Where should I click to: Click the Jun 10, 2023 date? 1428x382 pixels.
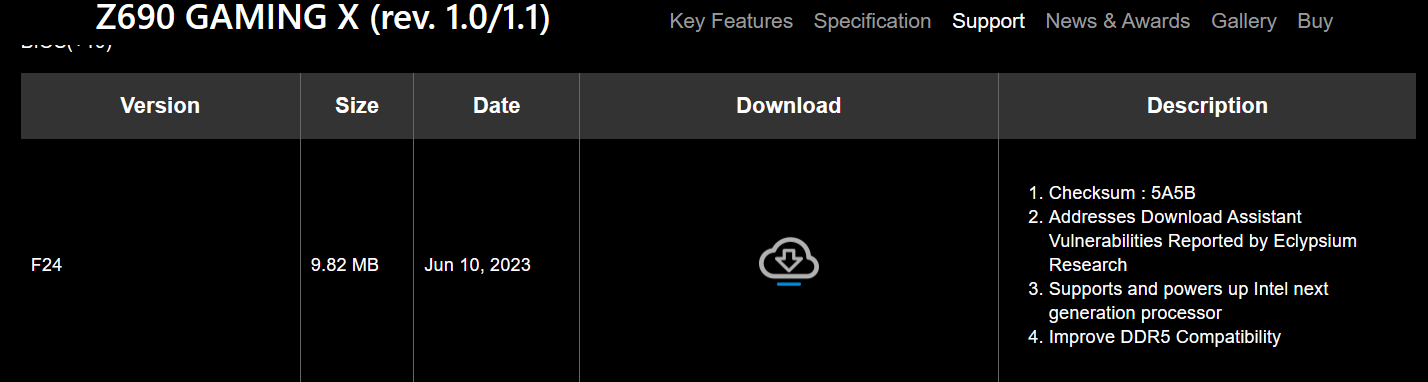[x=477, y=265]
